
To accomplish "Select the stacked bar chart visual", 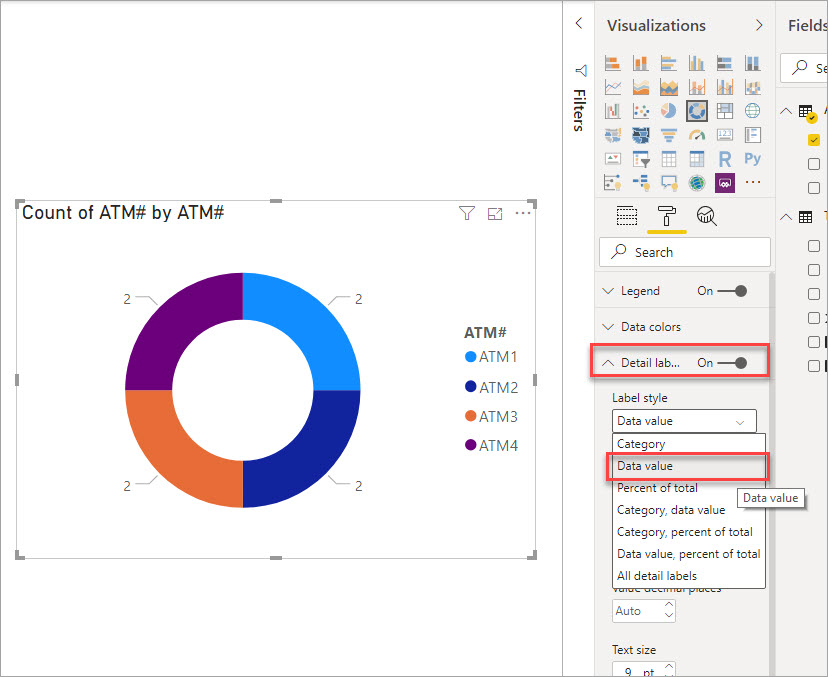I will (613, 63).
